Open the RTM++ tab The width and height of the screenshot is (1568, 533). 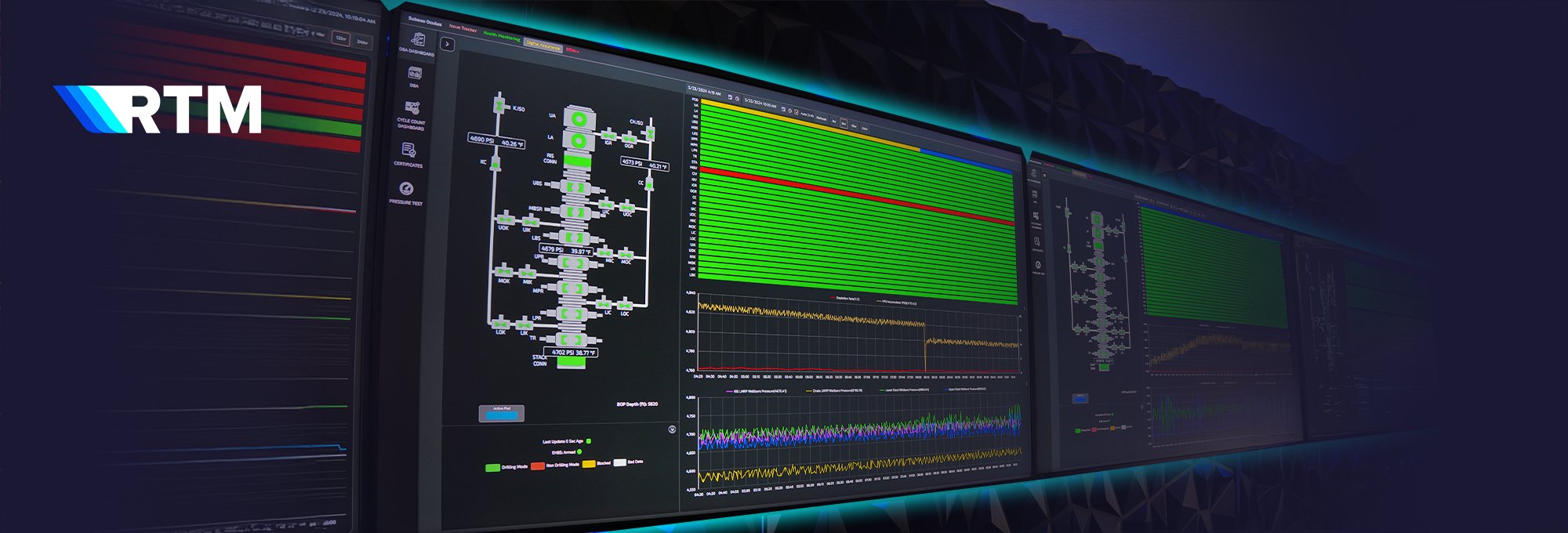coord(572,50)
